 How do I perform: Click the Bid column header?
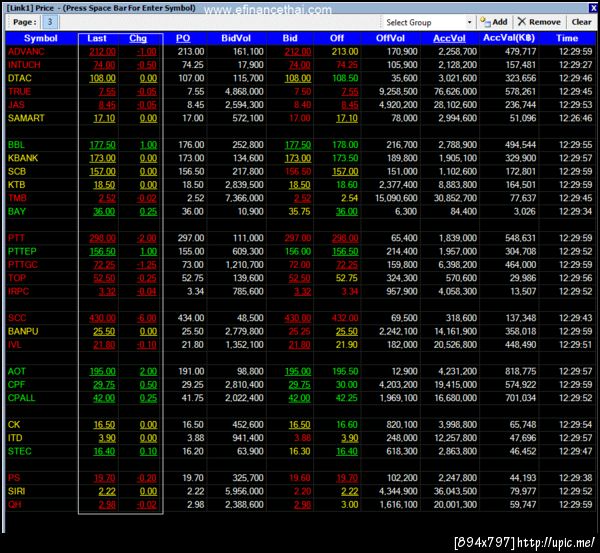click(x=290, y=38)
